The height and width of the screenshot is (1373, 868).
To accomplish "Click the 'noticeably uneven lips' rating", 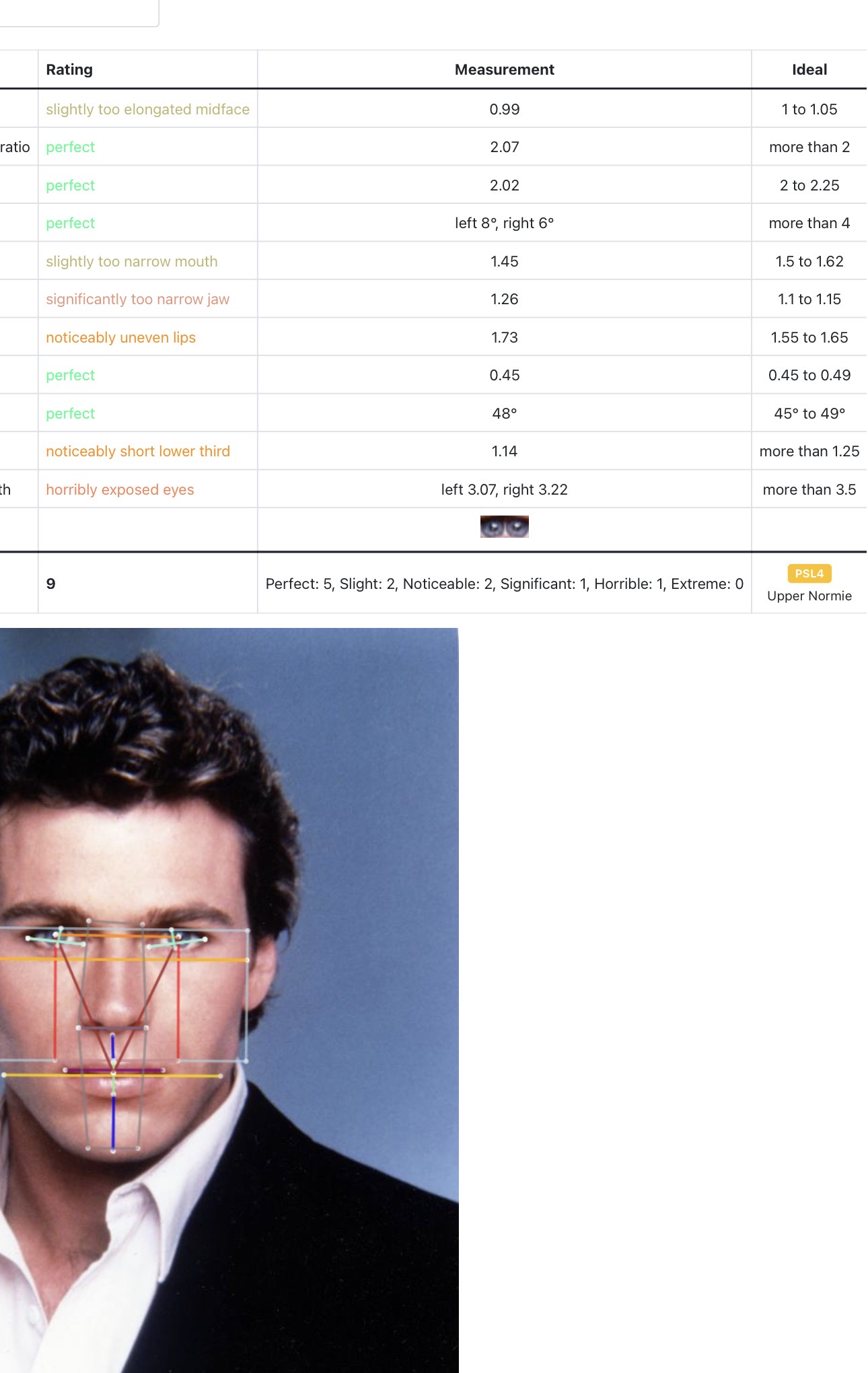I will [x=120, y=337].
